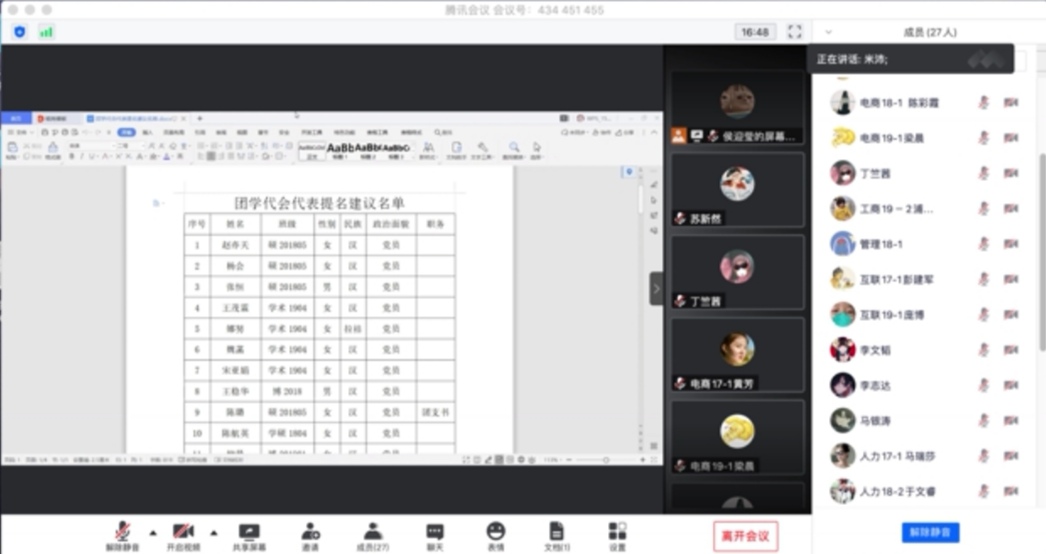Toggle mic for 管理18-1 member
Image resolution: width=1046 pixels, height=554 pixels.
coord(983,244)
